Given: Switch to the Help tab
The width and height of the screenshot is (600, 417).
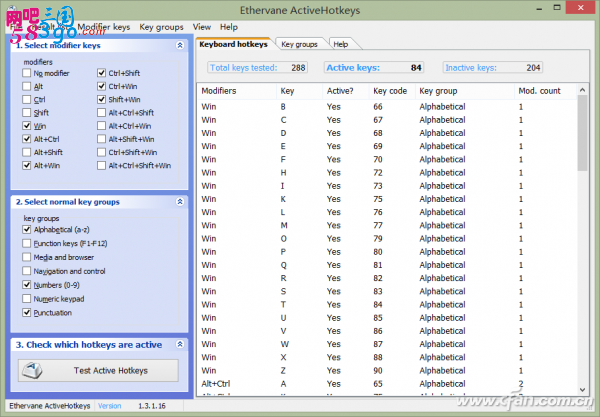Looking at the screenshot, I should [341, 44].
